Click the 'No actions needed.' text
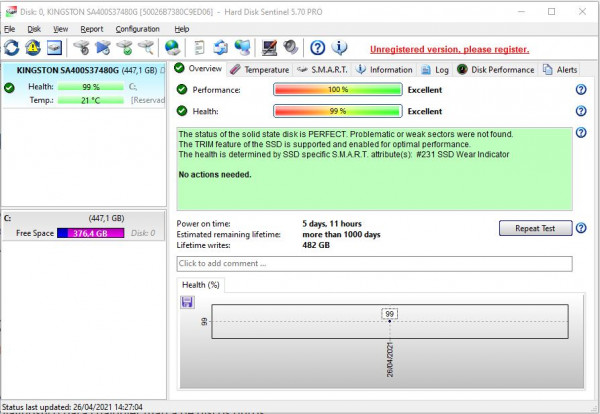Viewport: 600px width, 414px height. (x=215, y=174)
